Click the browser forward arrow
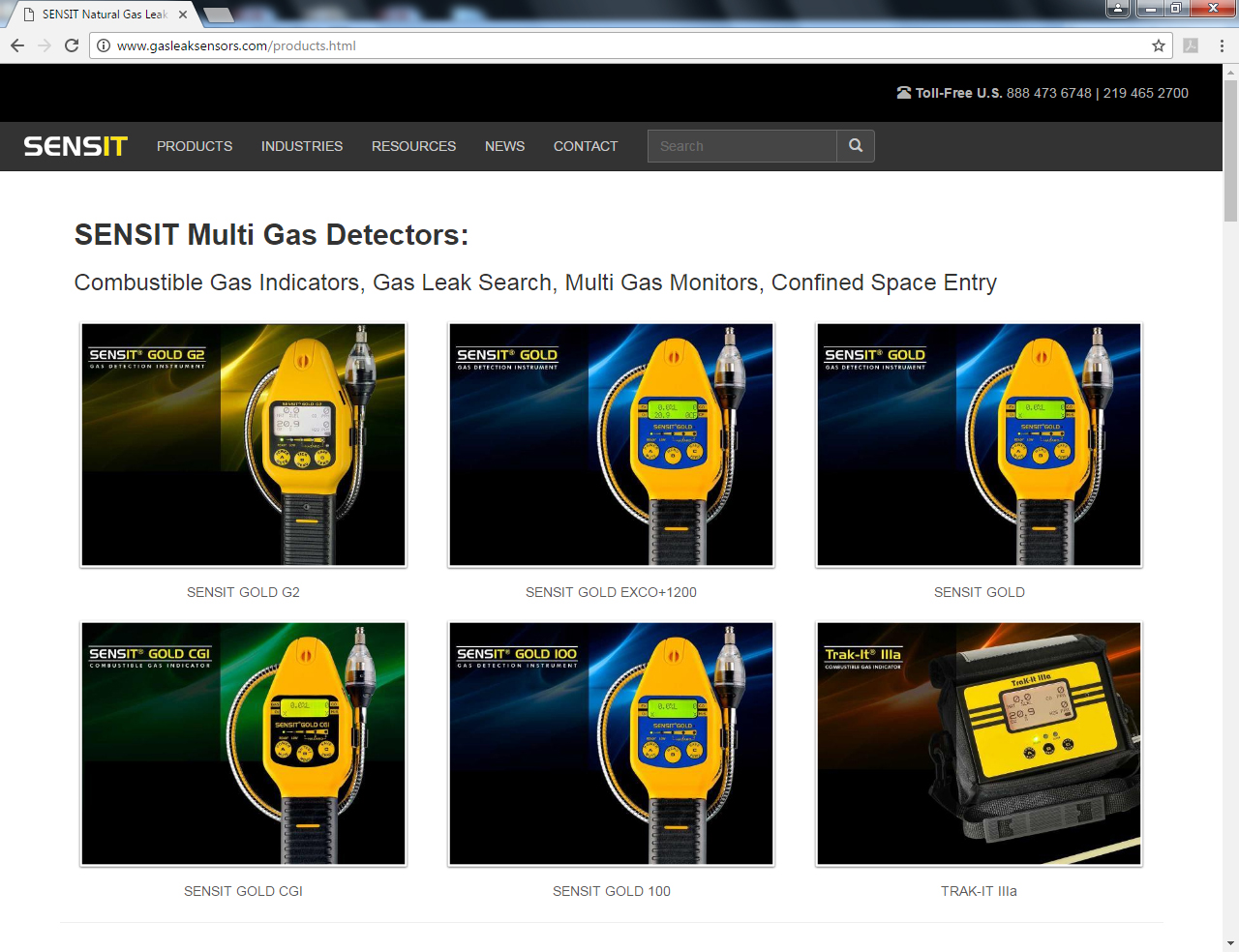The height and width of the screenshot is (952, 1239). click(45, 45)
